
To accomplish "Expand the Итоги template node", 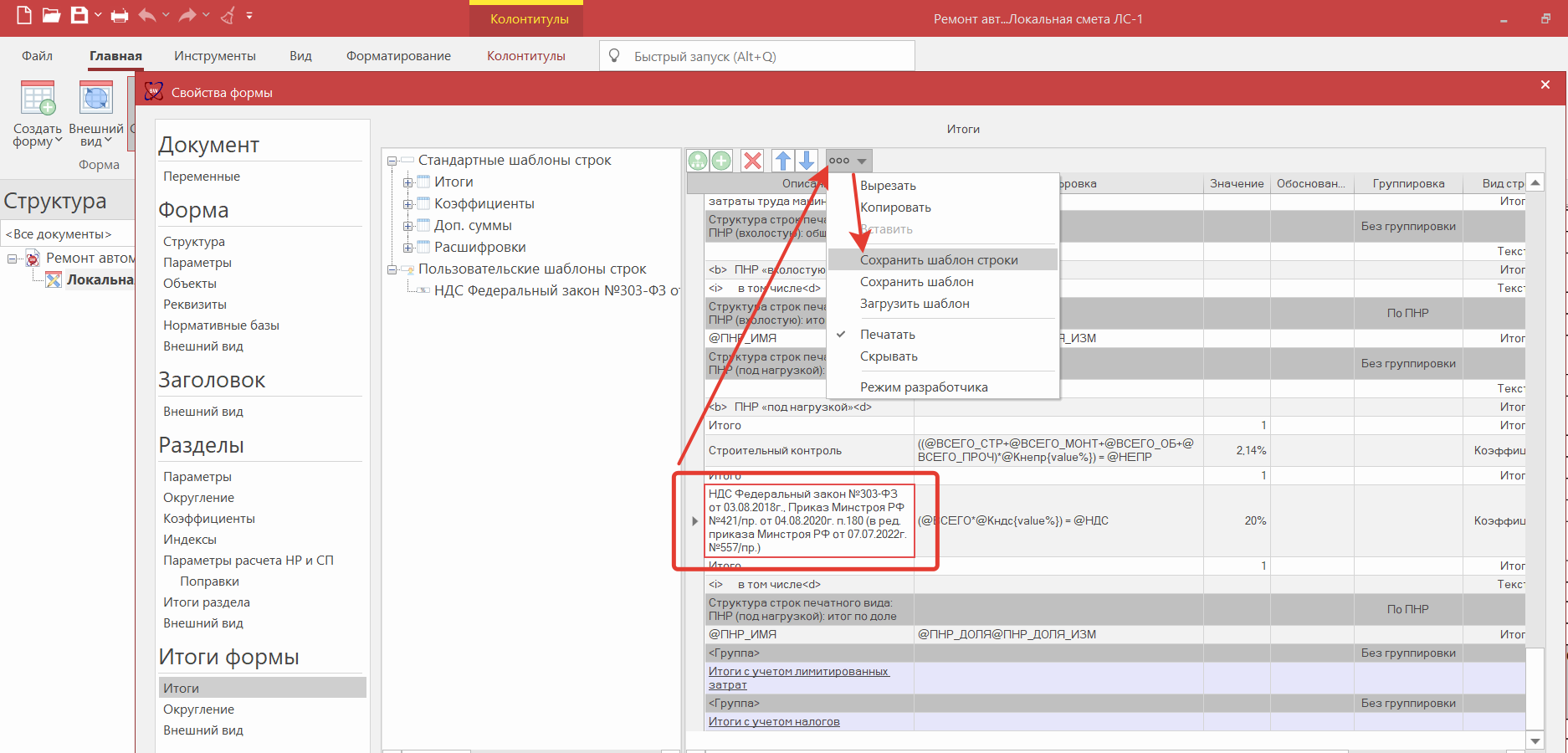I will [x=407, y=182].
